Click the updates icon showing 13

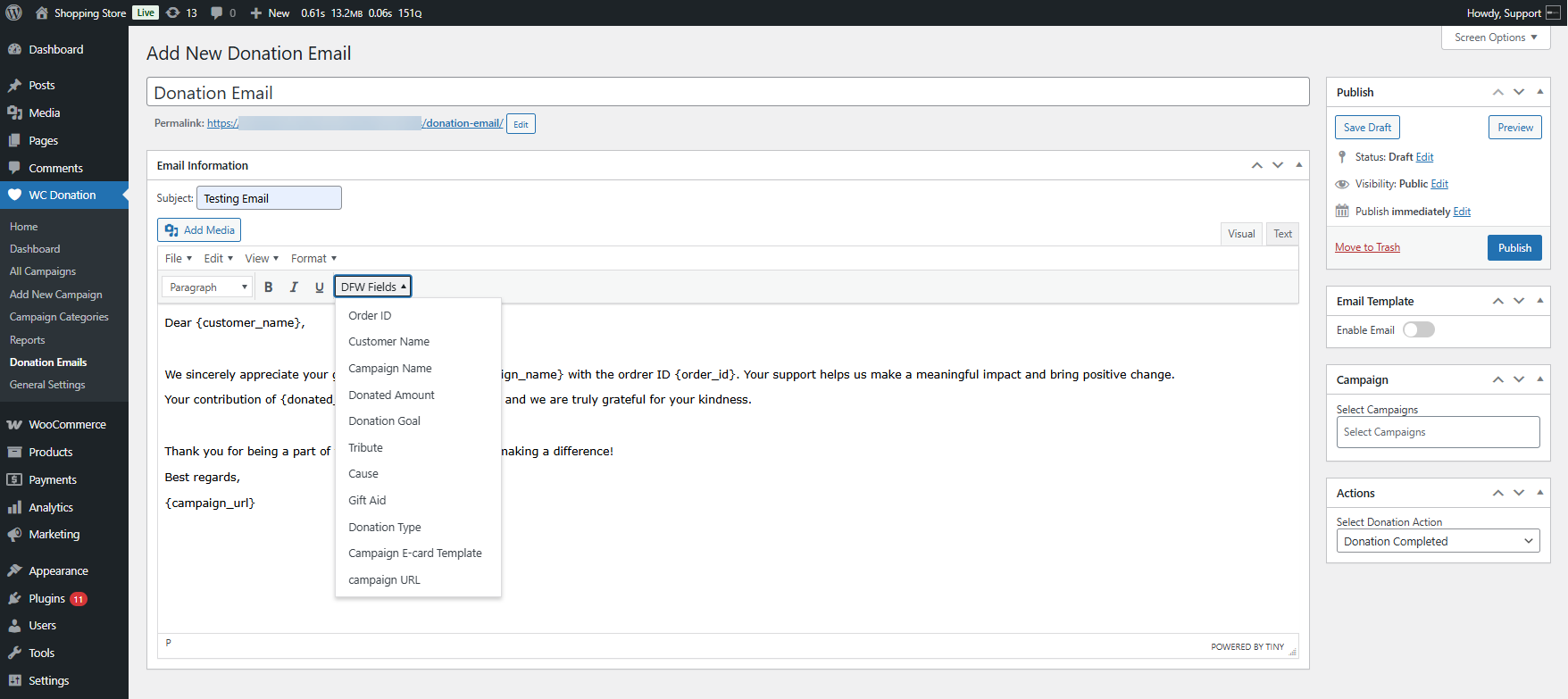click(181, 12)
